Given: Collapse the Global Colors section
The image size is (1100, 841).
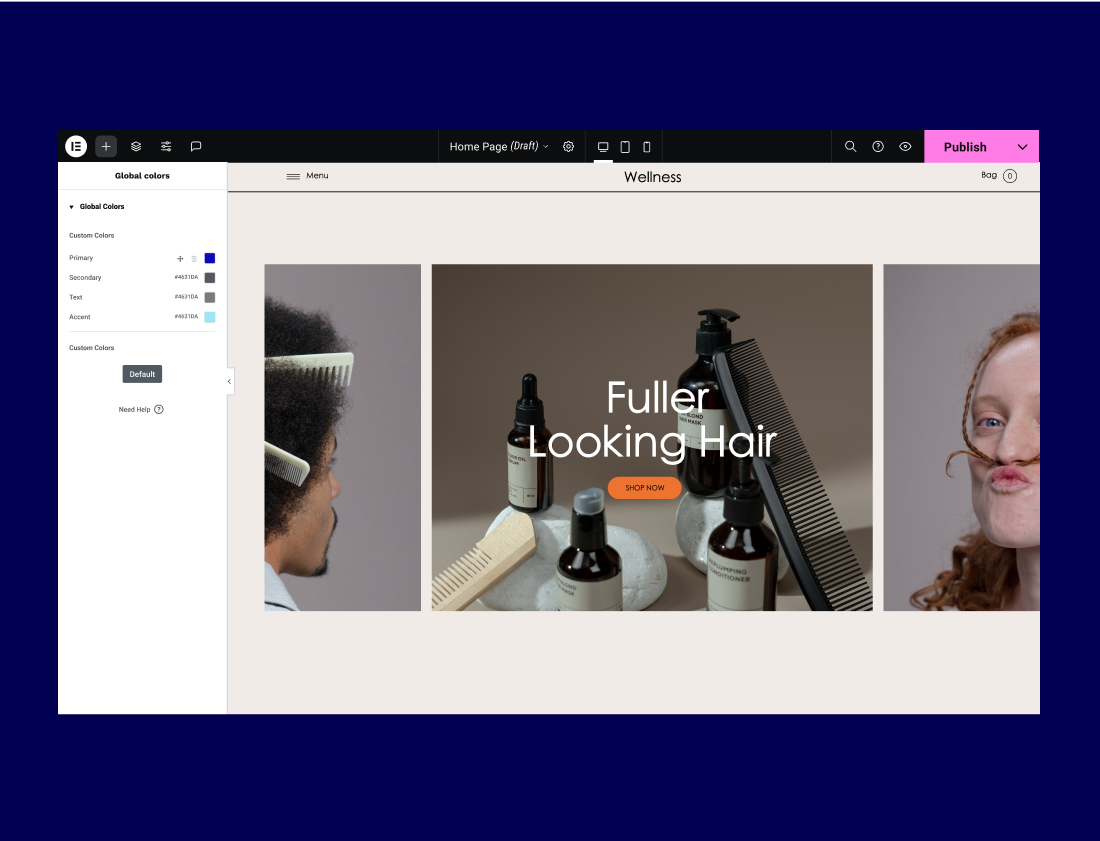Looking at the screenshot, I should click(x=72, y=207).
